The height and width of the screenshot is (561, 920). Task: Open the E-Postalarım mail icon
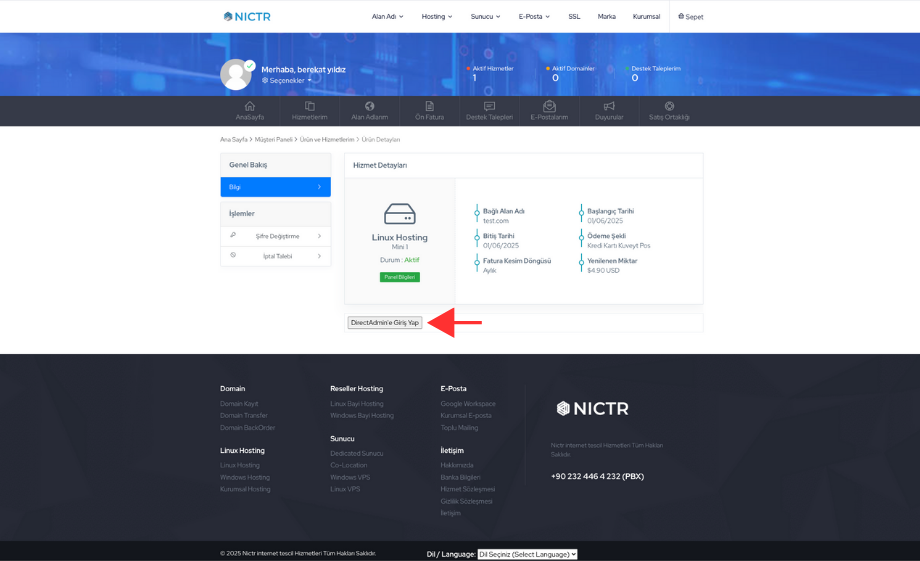(549, 106)
